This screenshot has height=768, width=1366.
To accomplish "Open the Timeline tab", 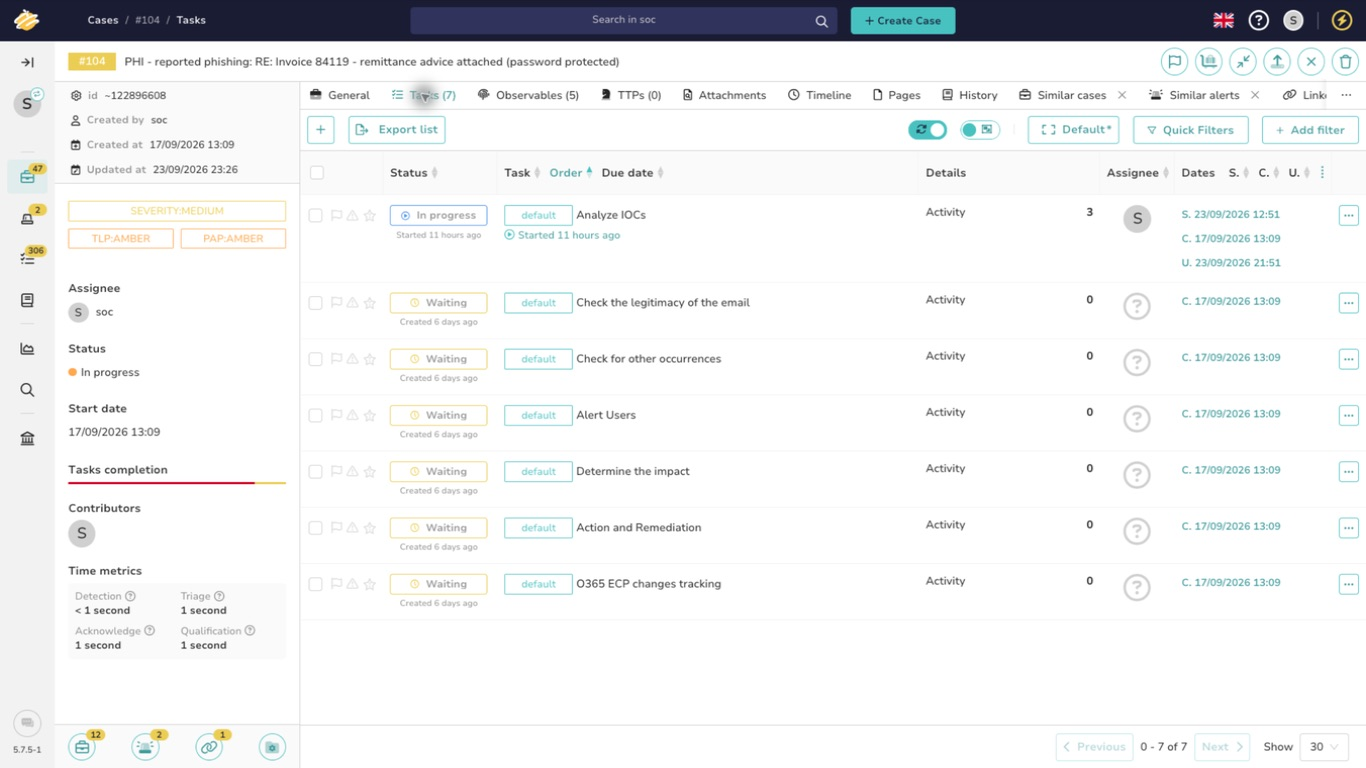I will point(820,95).
